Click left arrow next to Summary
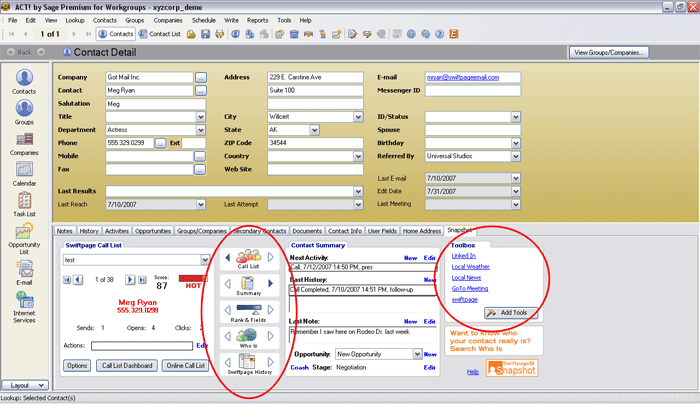The height and width of the screenshot is (404, 700). coord(228,283)
